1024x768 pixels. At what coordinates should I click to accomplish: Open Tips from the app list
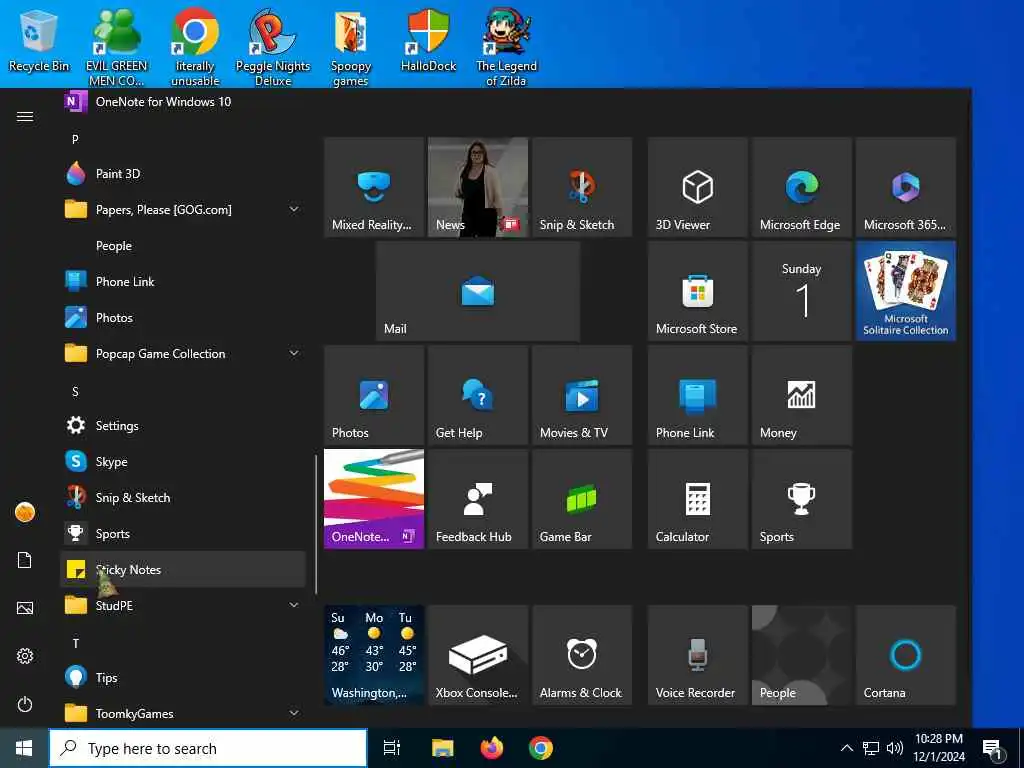pyautogui.click(x=182, y=677)
